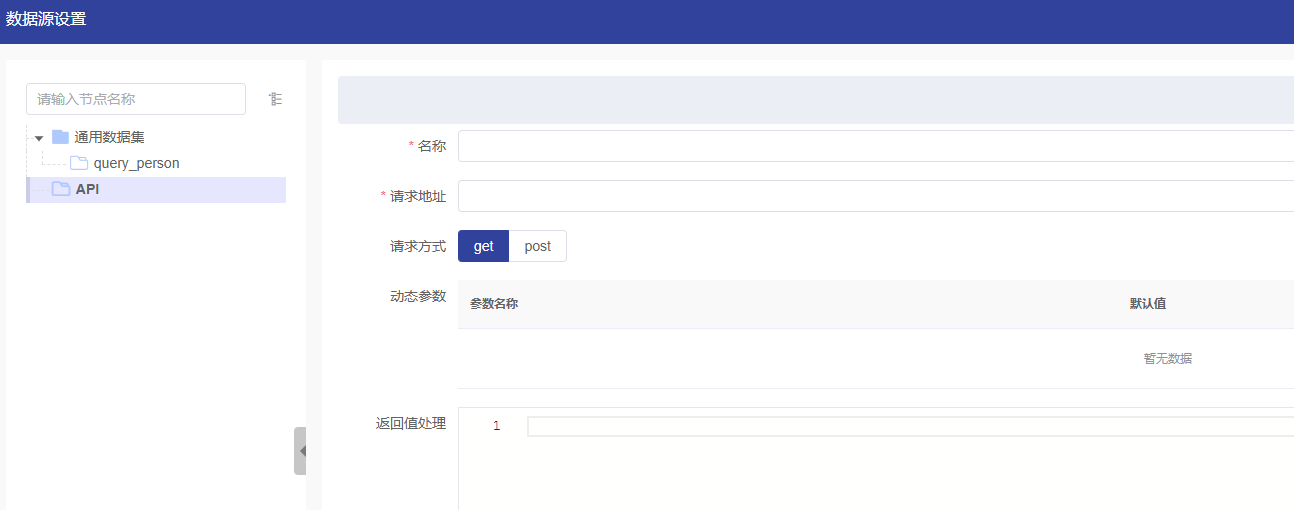This screenshot has height=510, width=1294.
Task: Select the API tree node label
Action: coord(87,189)
